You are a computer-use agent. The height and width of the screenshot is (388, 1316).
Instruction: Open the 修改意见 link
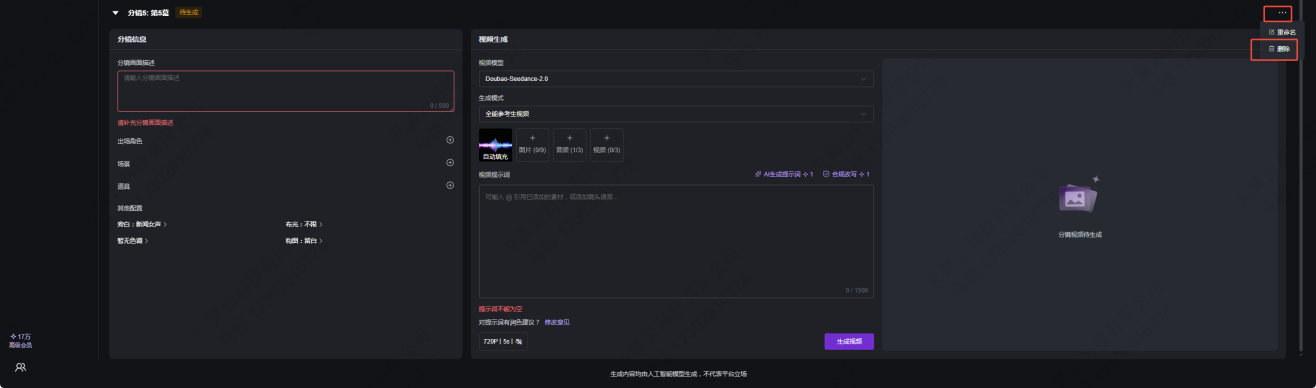pos(557,322)
